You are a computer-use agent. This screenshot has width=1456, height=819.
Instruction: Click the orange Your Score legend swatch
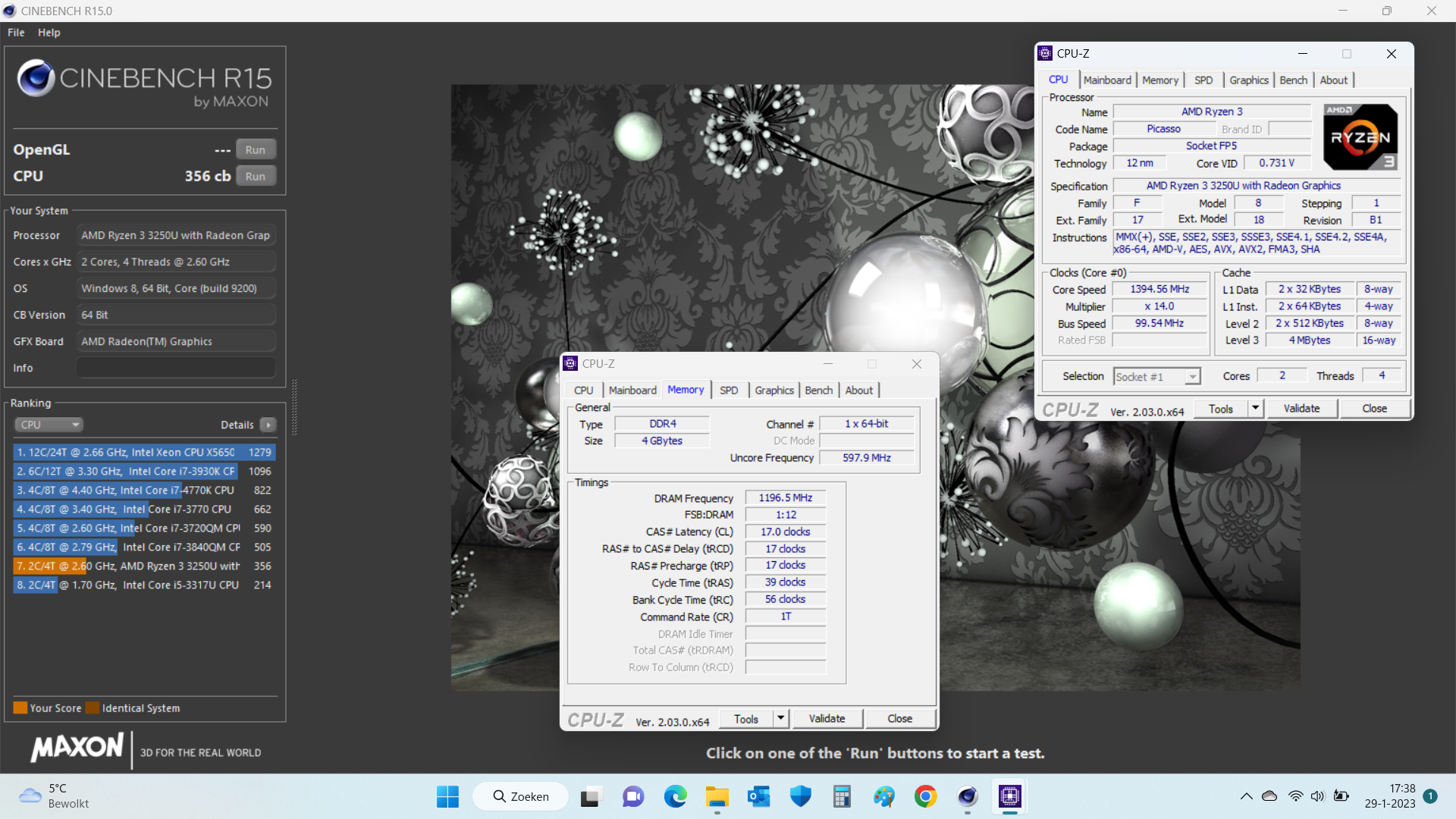(x=20, y=708)
